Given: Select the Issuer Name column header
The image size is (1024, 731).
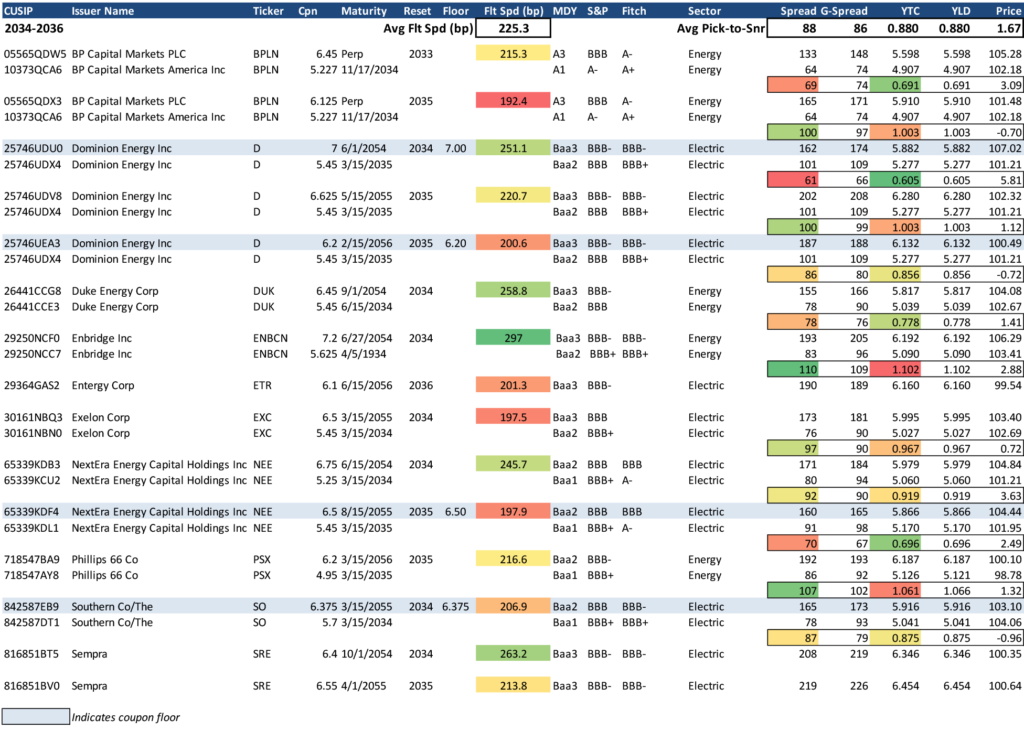Looking at the screenshot, I should 103,11.
